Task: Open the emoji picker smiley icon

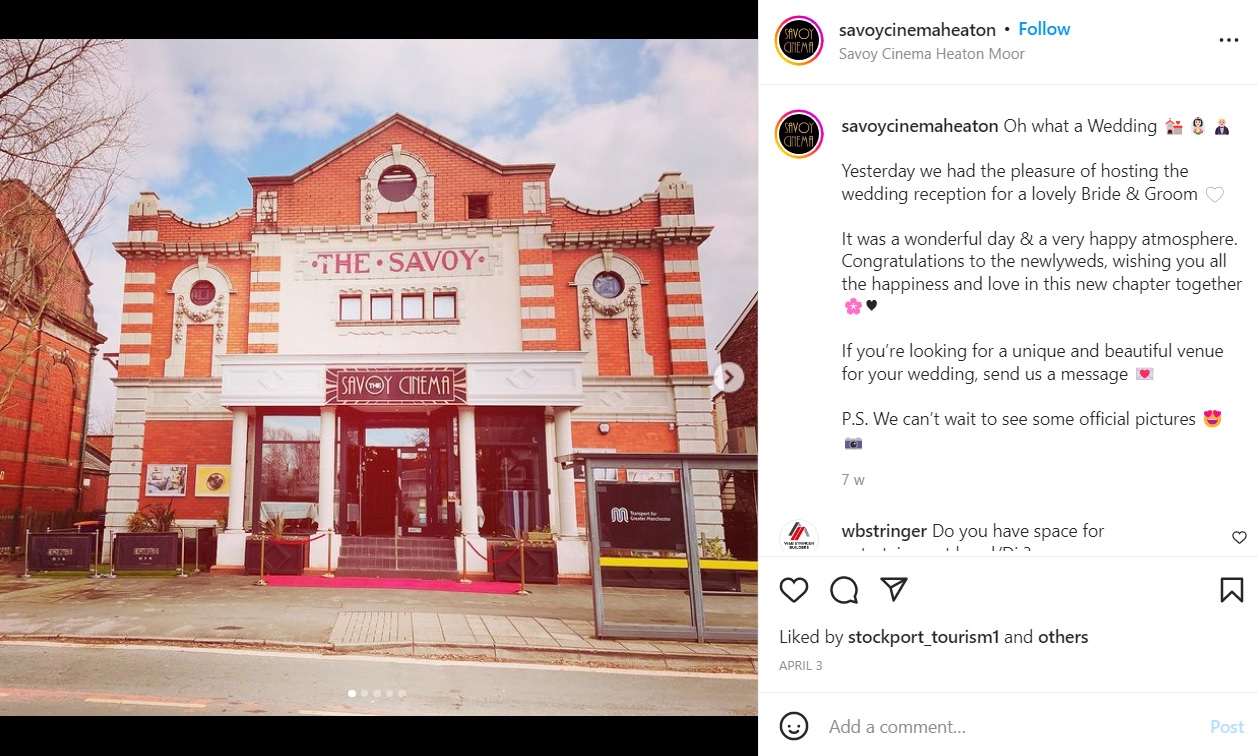Action: [794, 726]
